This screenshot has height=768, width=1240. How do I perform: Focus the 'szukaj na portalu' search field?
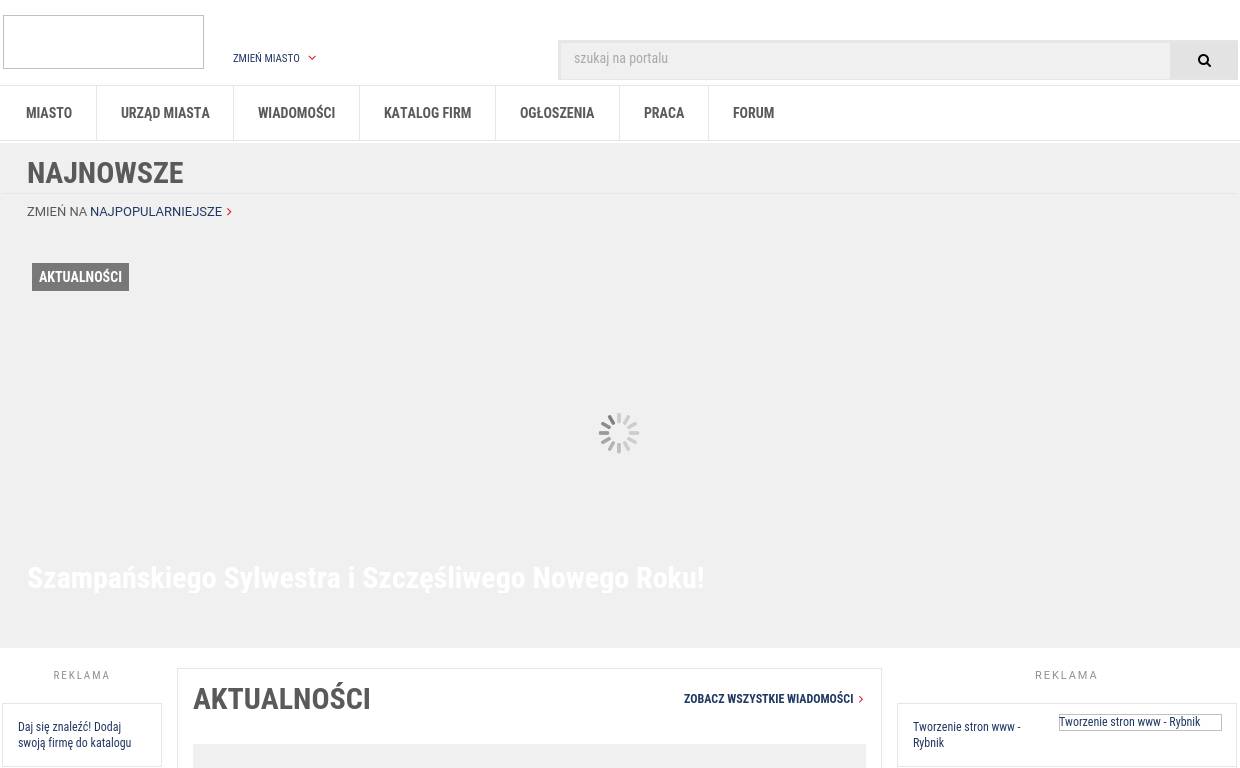[865, 60]
